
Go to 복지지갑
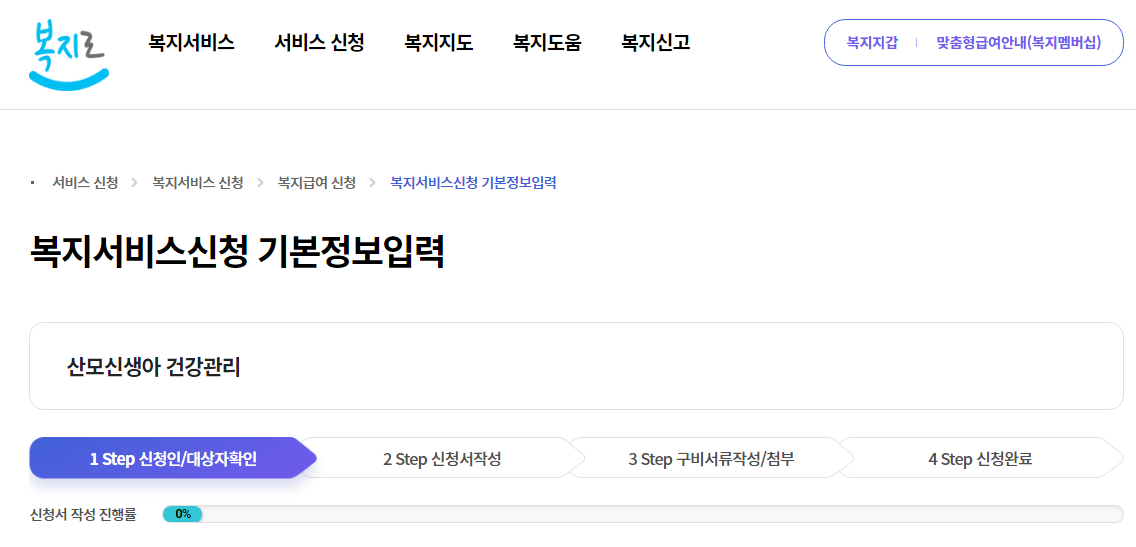pos(872,43)
